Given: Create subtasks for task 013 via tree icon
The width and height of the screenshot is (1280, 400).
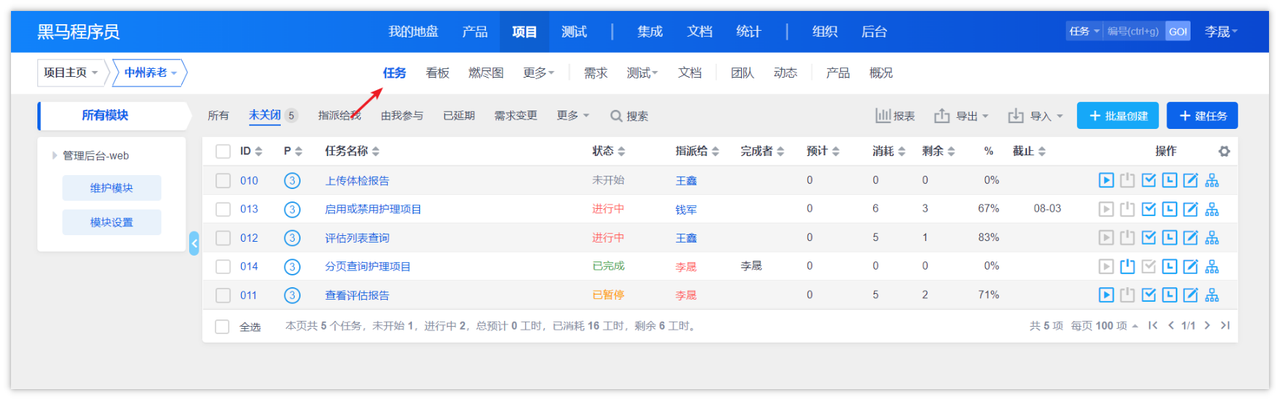Looking at the screenshot, I should pyautogui.click(x=1212, y=209).
